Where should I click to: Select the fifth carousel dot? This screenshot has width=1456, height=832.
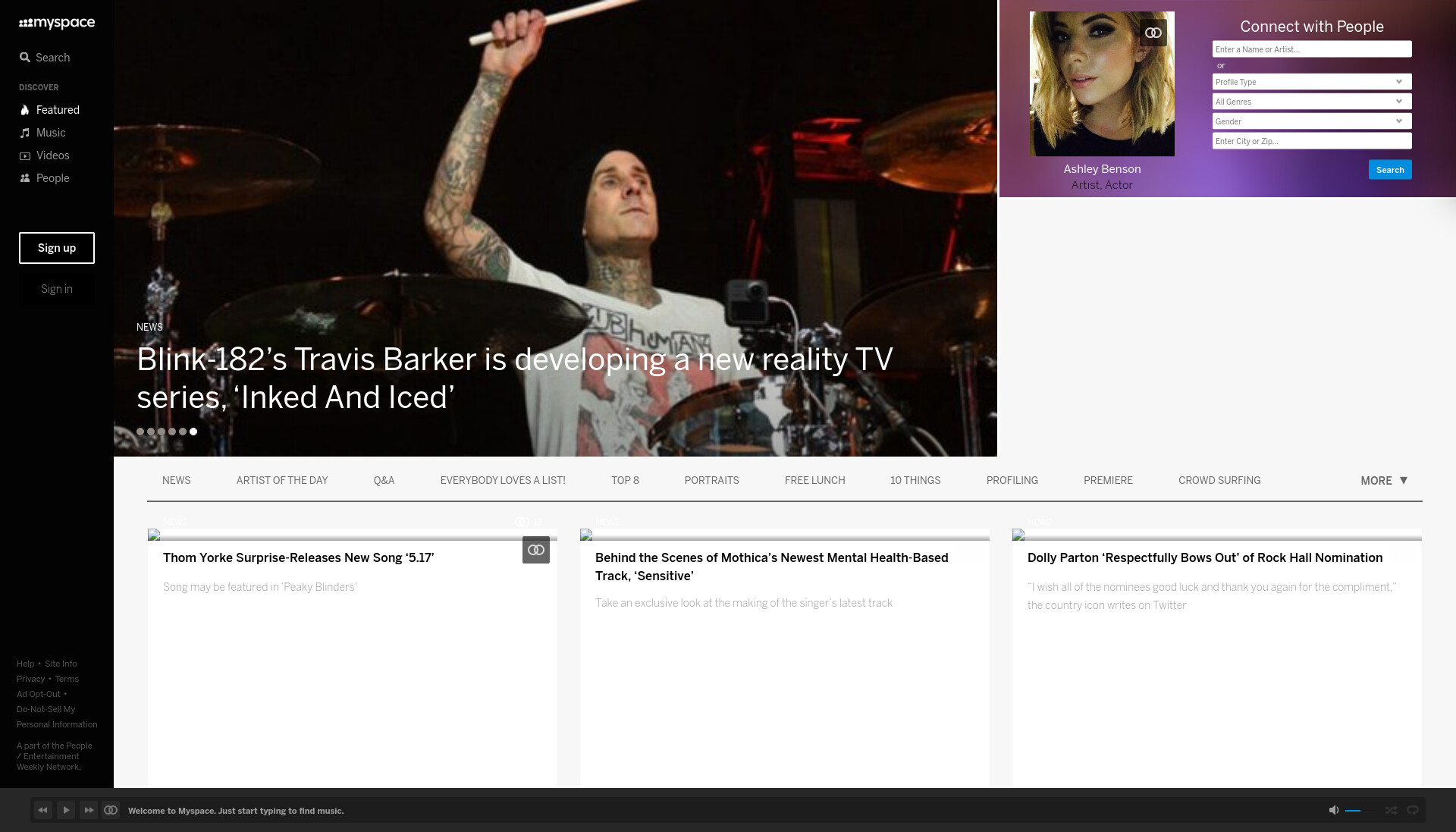[183, 432]
